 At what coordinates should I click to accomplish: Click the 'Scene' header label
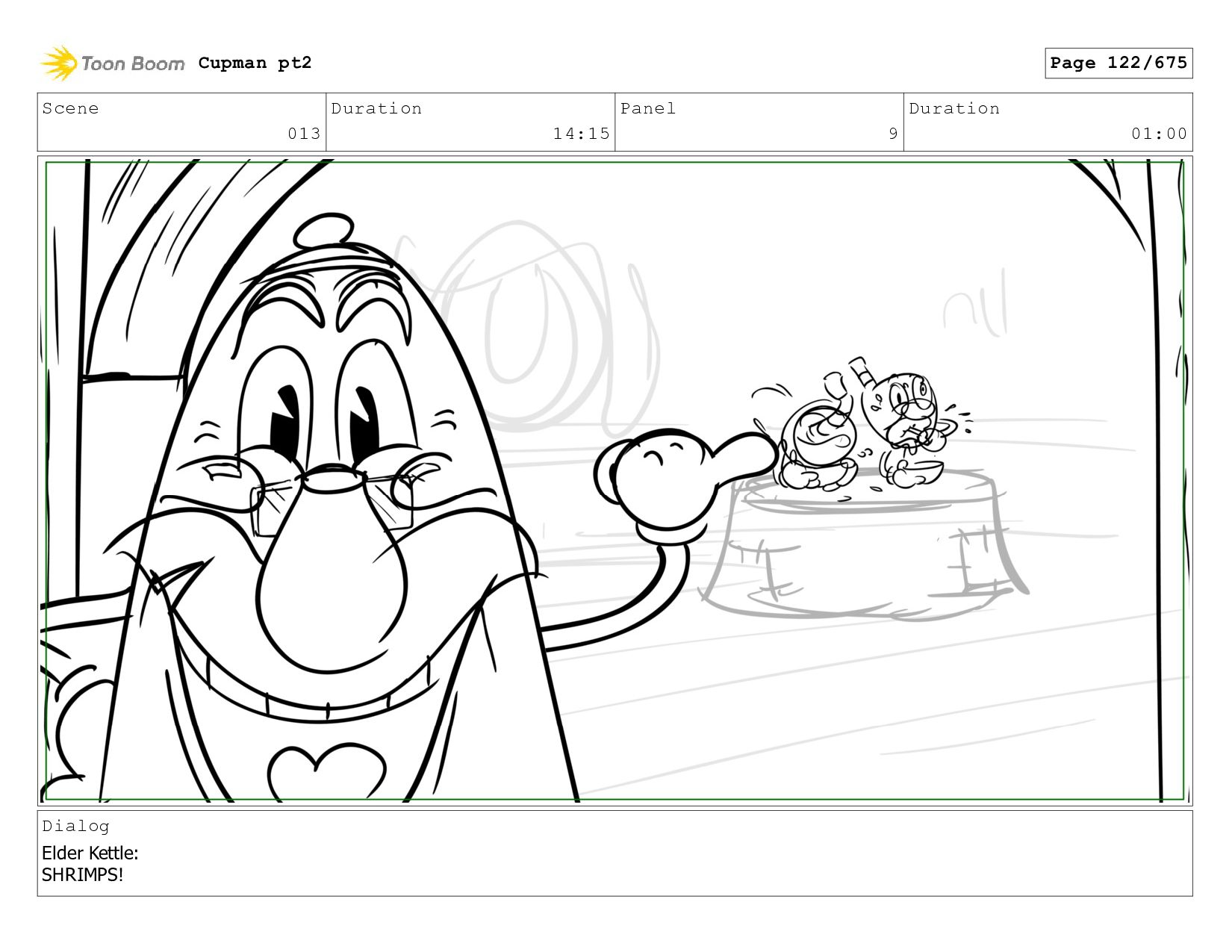coord(70,108)
